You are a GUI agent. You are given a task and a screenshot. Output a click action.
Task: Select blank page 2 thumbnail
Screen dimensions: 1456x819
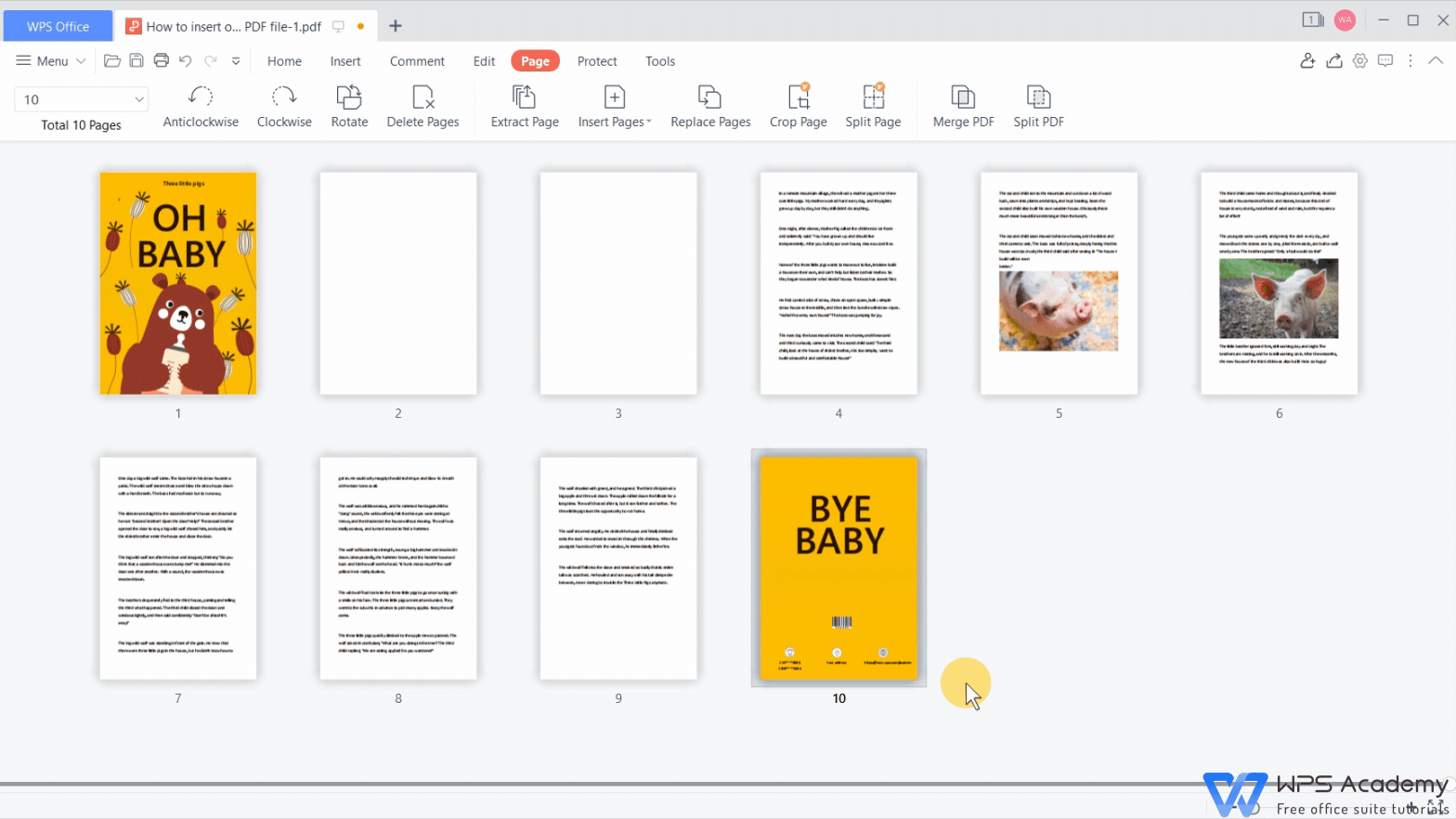pyautogui.click(x=398, y=283)
